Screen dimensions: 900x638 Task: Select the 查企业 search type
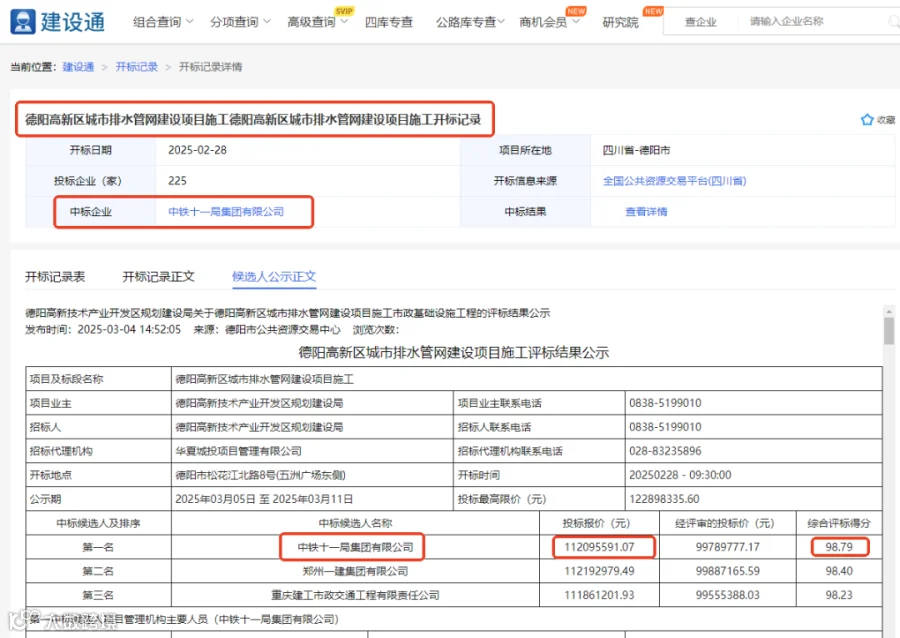(x=700, y=22)
